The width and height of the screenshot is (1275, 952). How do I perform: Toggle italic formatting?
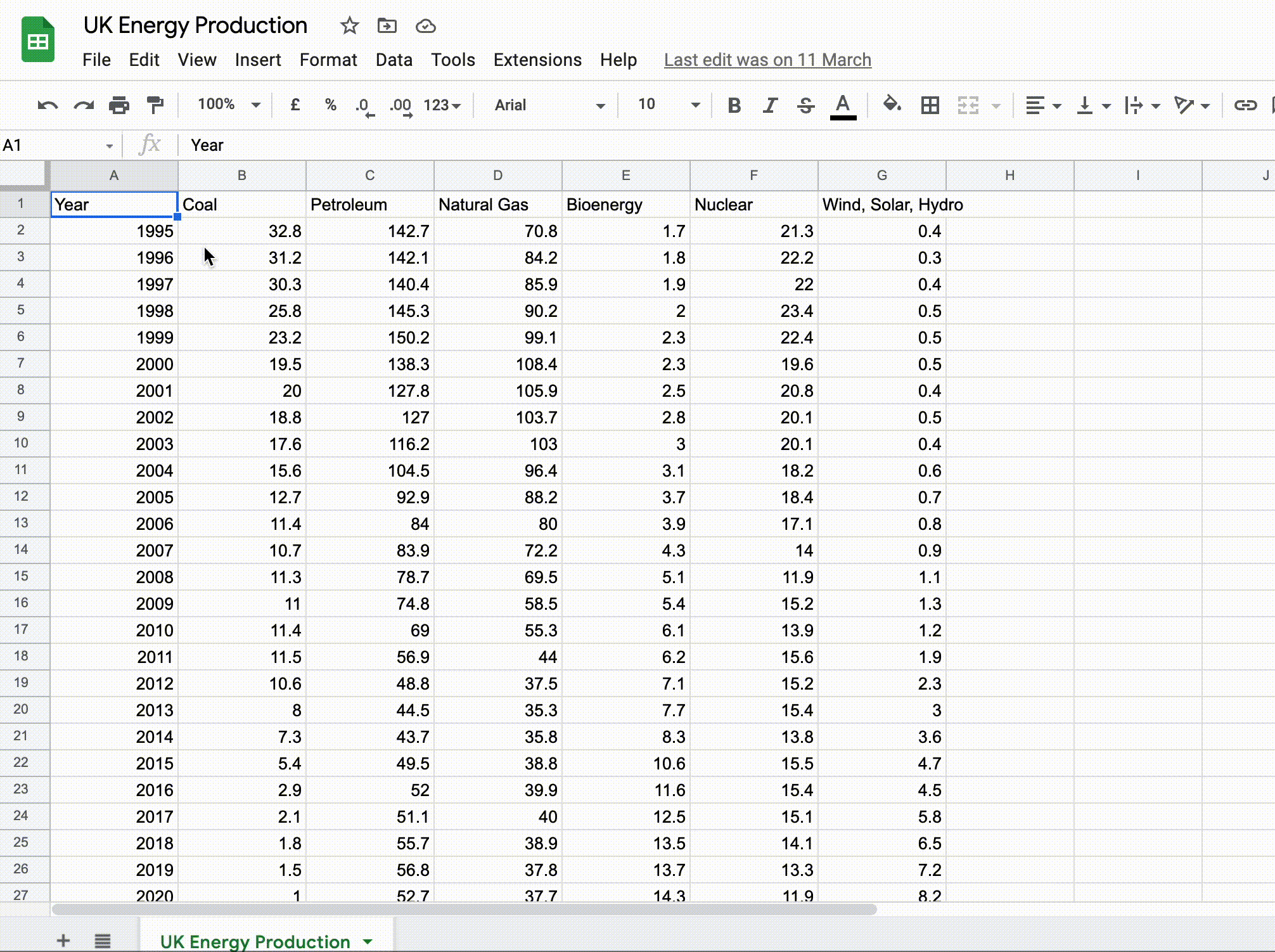coord(769,105)
